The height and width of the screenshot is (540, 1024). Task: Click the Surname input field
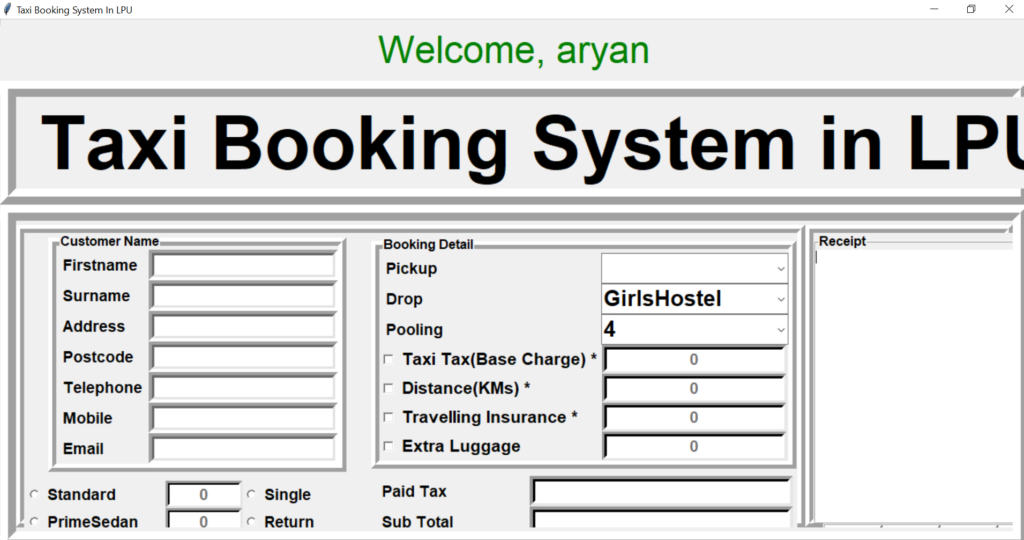point(243,296)
